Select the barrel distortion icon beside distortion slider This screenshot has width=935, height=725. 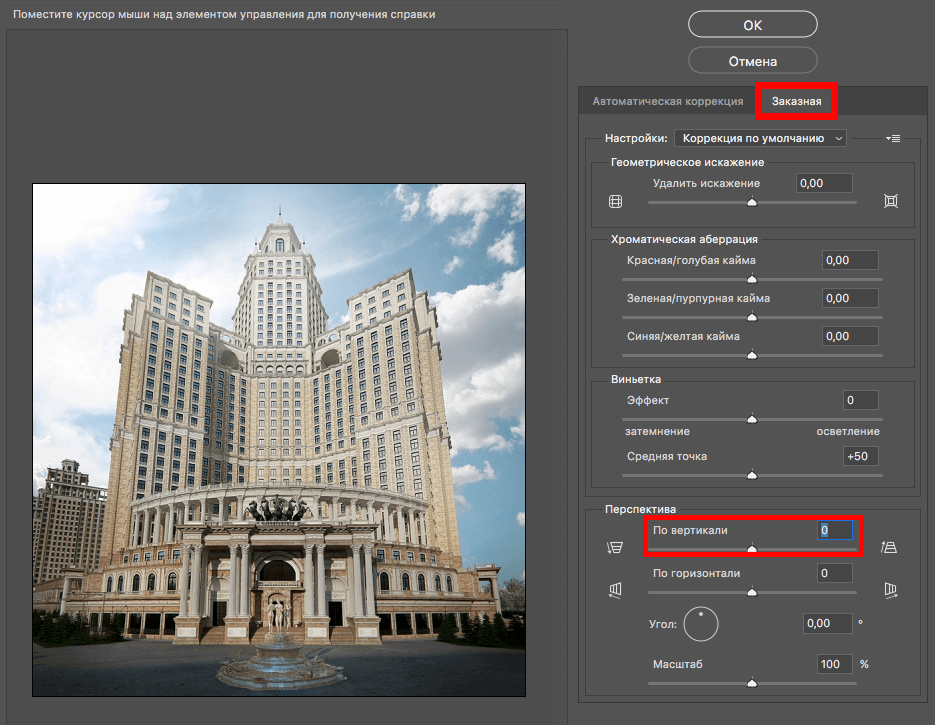616,200
